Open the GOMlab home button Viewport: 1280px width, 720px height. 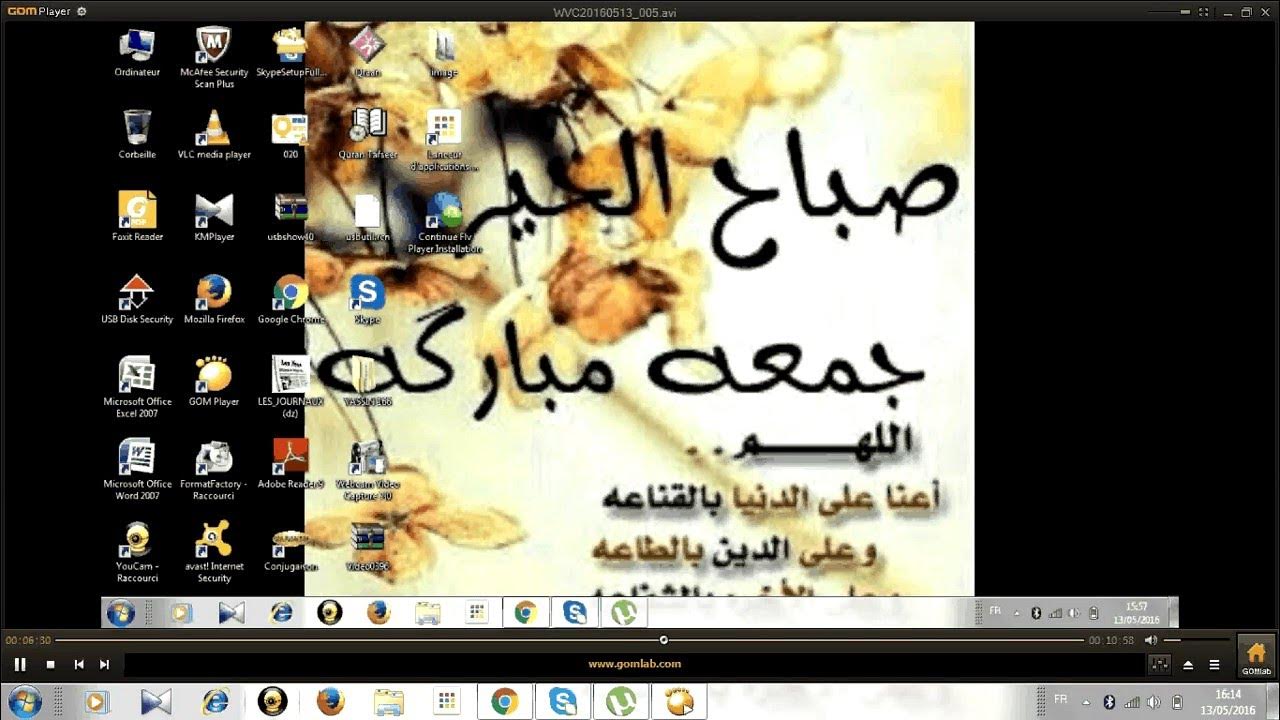1256,656
